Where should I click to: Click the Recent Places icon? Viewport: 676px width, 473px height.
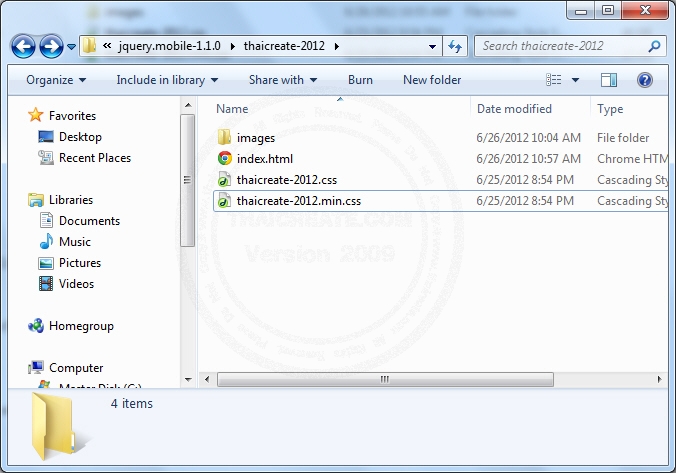click(46, 157)
